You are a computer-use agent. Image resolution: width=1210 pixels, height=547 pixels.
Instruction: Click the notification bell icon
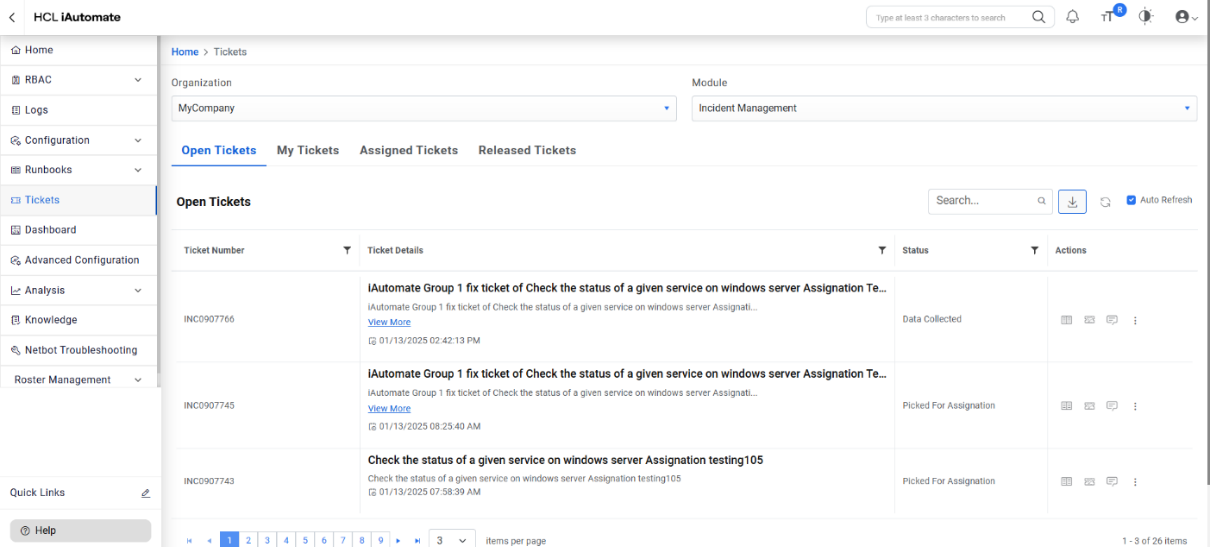click(x=1073, y=17)
